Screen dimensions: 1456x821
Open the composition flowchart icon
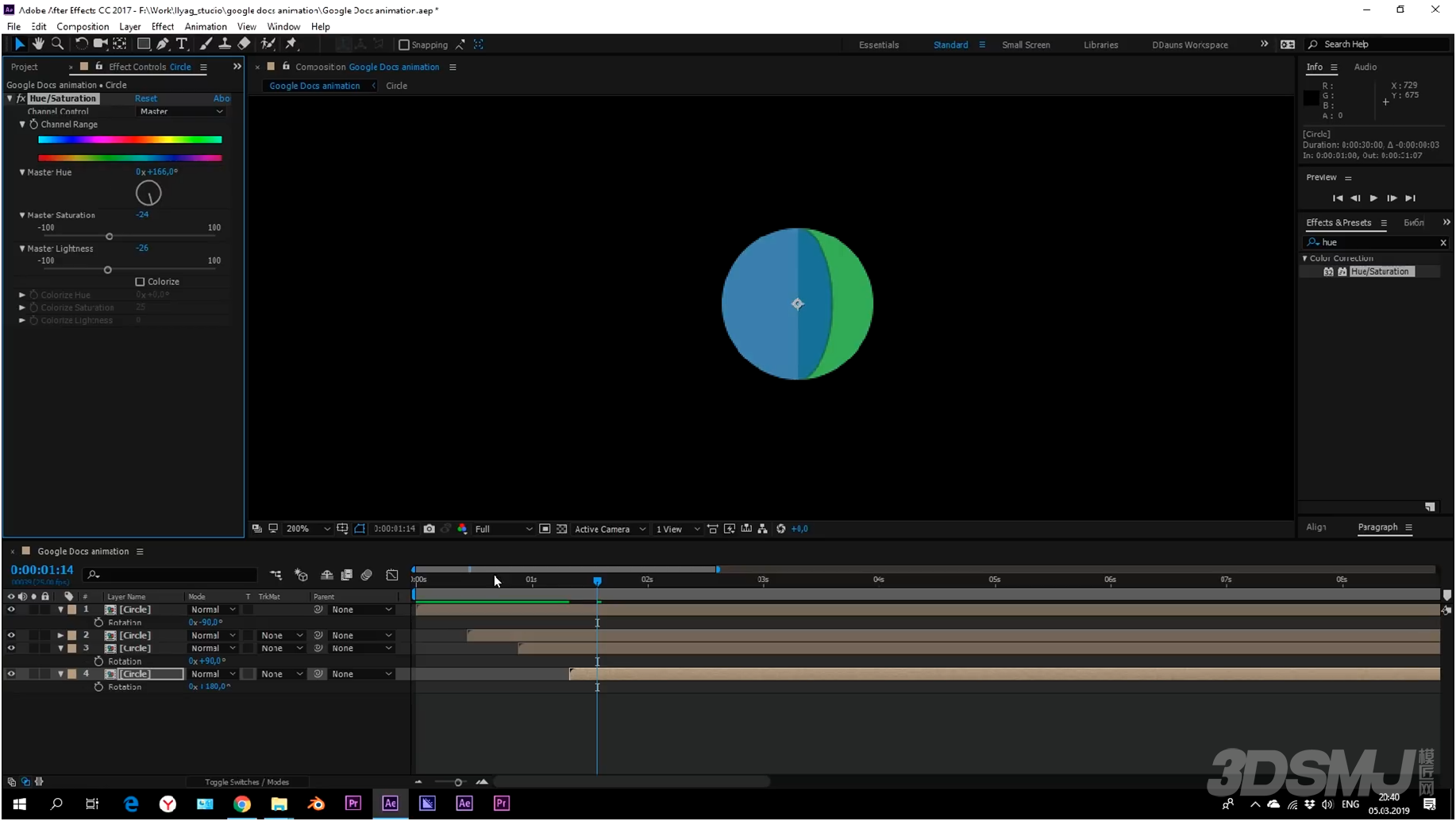coord(763,530)
